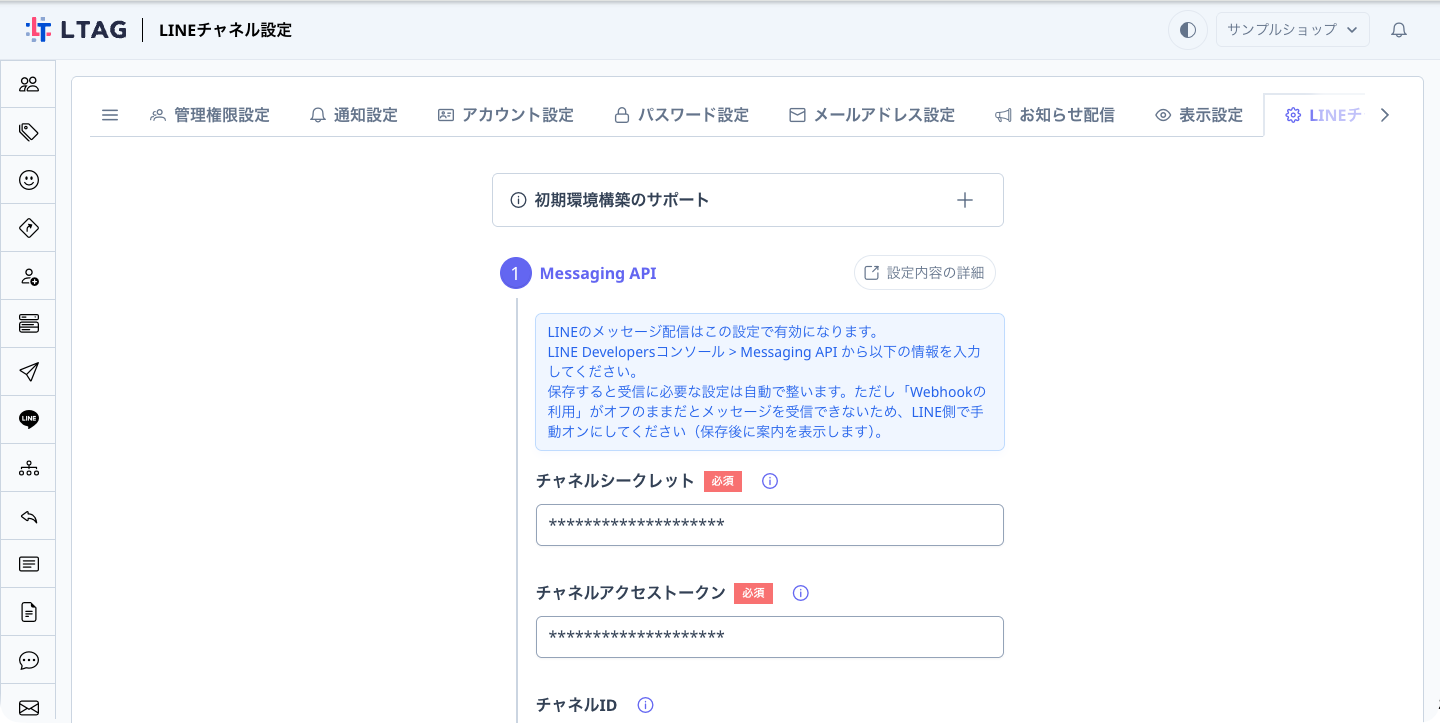Open the friends list sidebar icon
The image size is (1440, 723).
[x=29, y=84]
